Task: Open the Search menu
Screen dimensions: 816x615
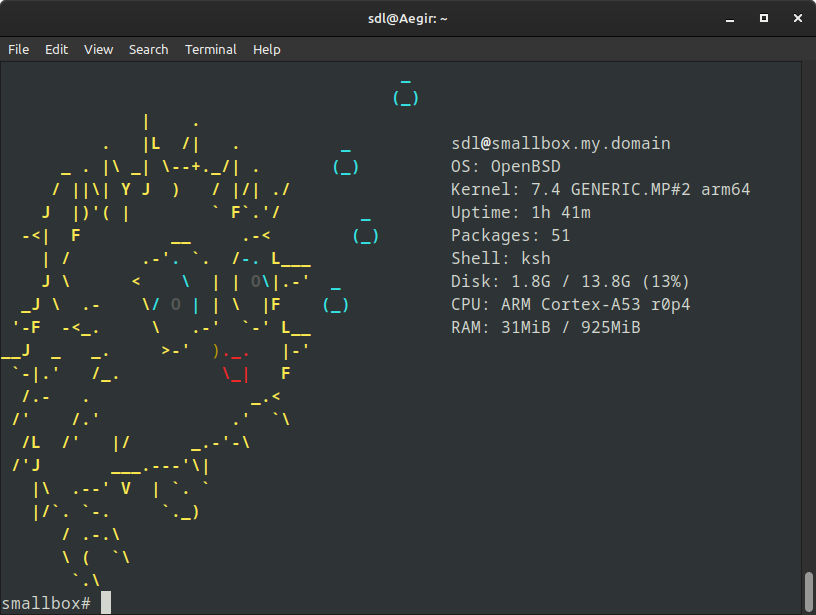Action: [148, 49]
